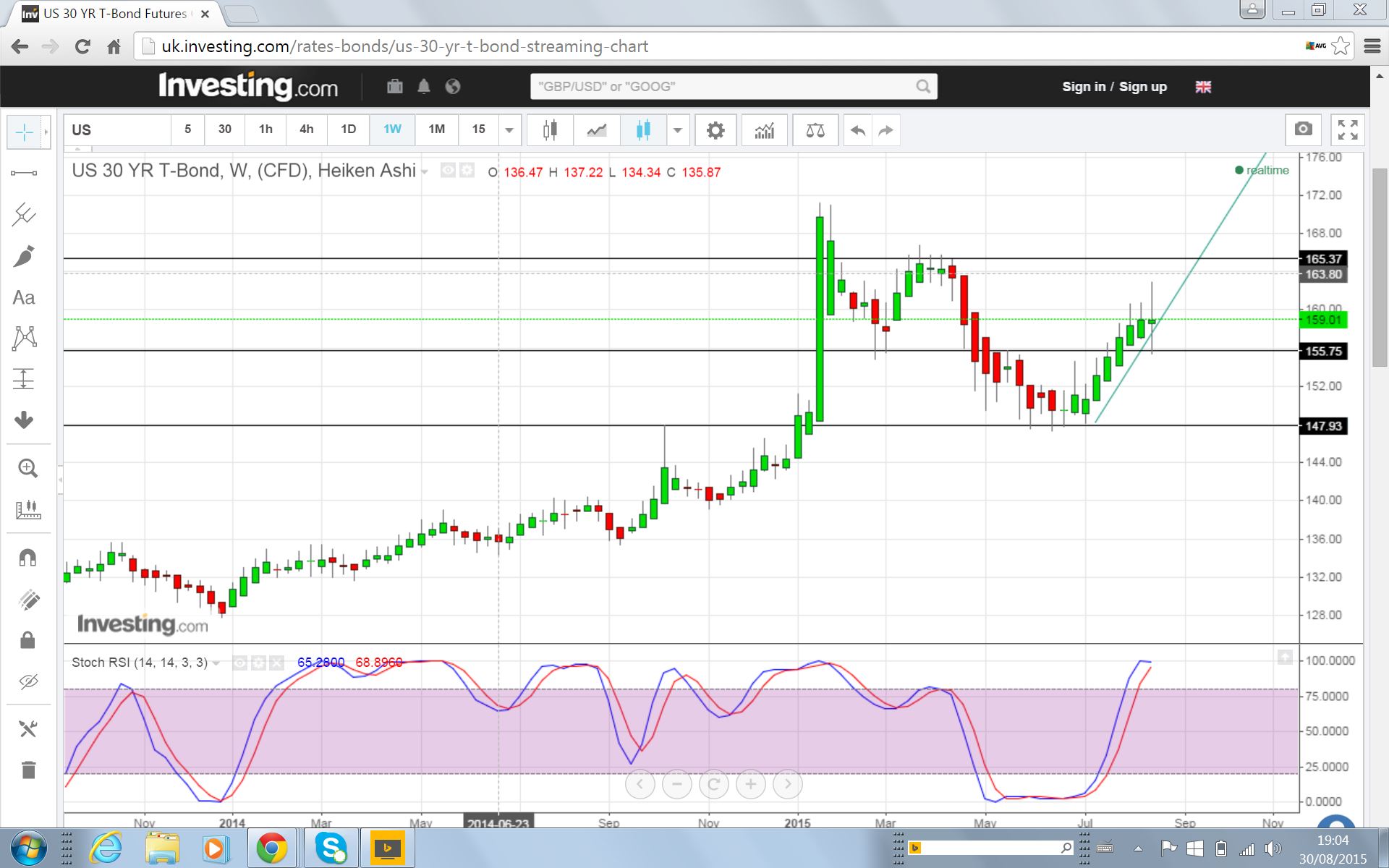Toggle visibility of the Stoch RSI indicator

[x=240, y=663]
